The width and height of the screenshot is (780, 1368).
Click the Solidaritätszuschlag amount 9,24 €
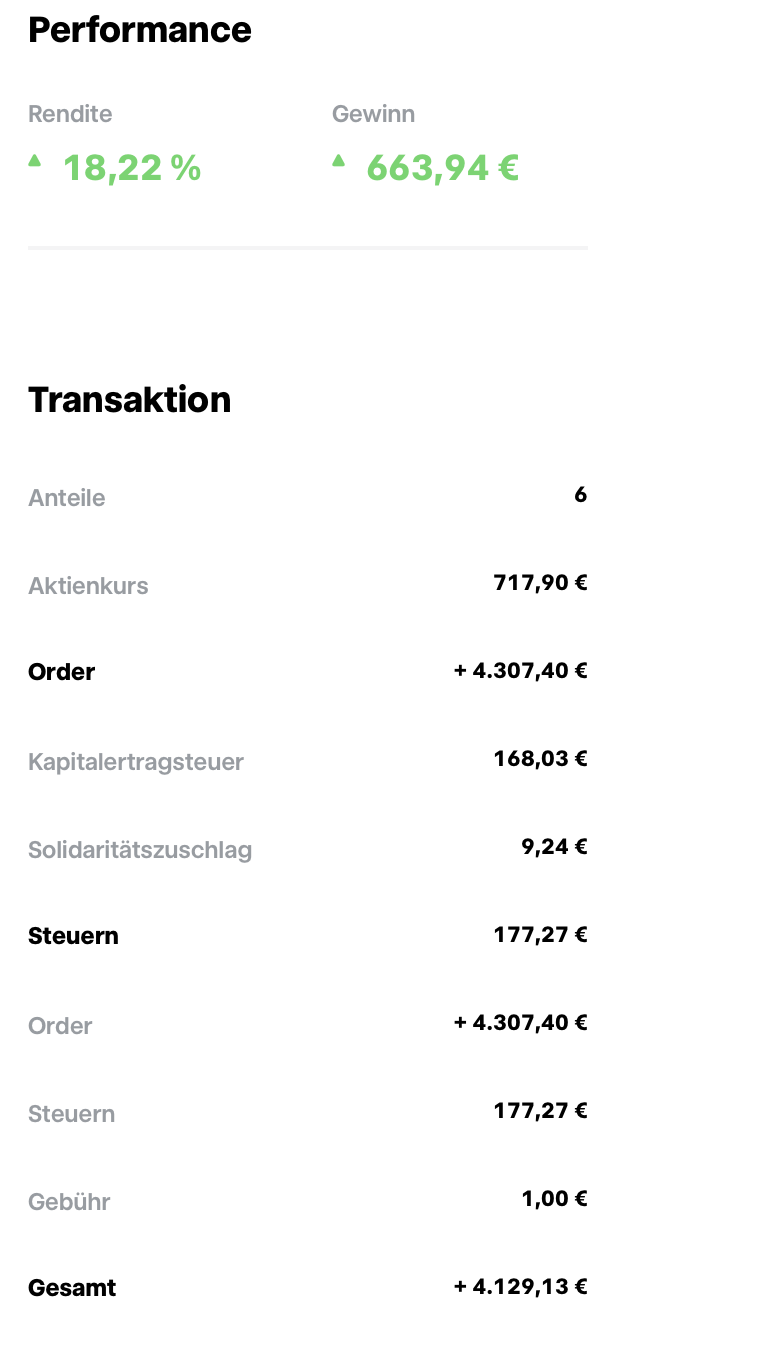pyautogui.click(x=553, y=847)
